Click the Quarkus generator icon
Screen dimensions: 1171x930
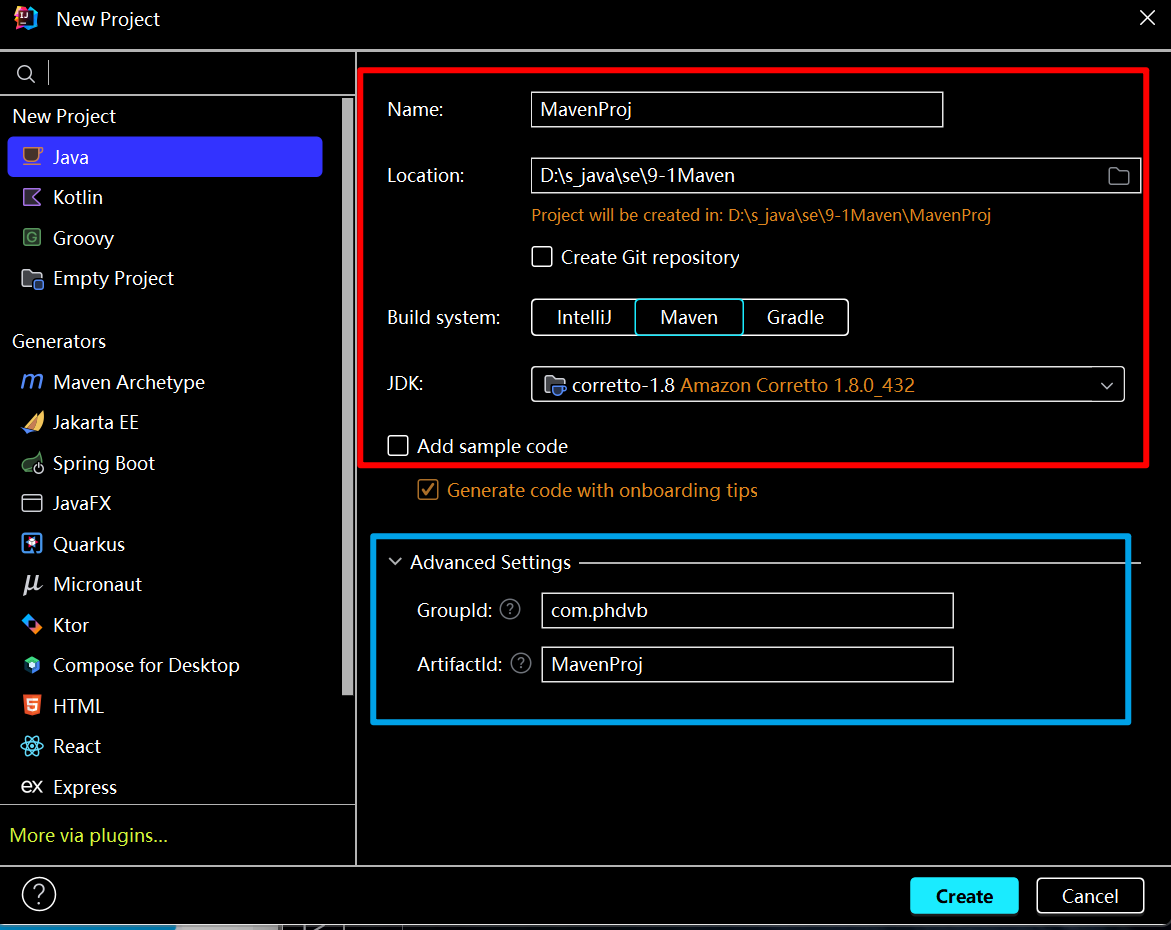(x=32, y=544)
